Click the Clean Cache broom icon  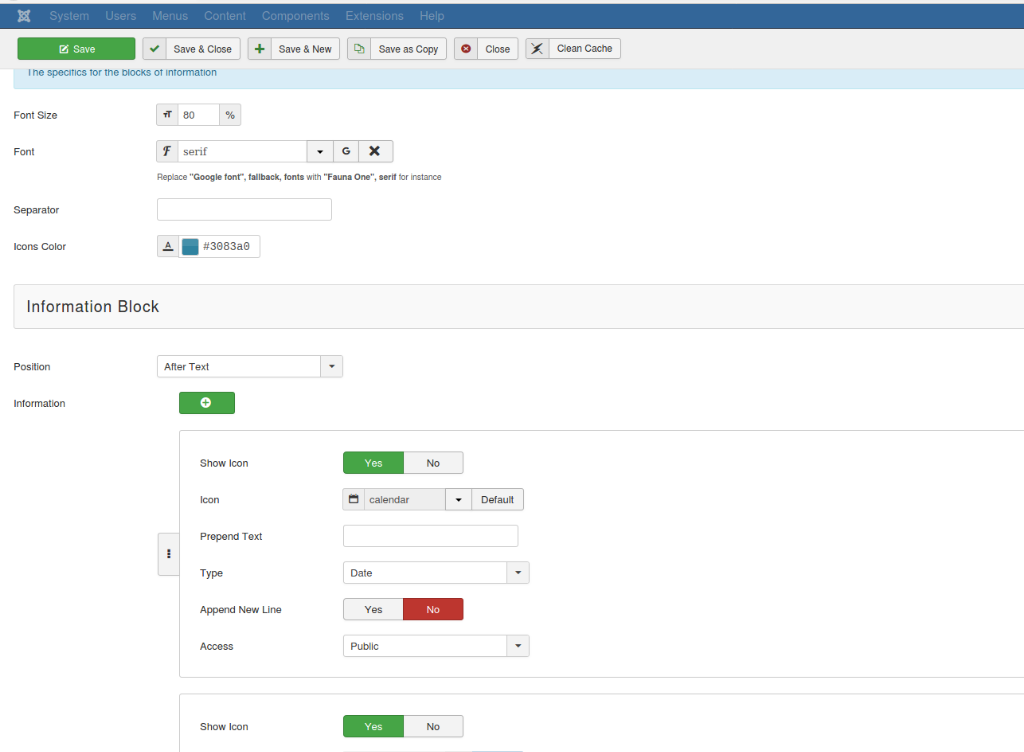pos(538,49)
